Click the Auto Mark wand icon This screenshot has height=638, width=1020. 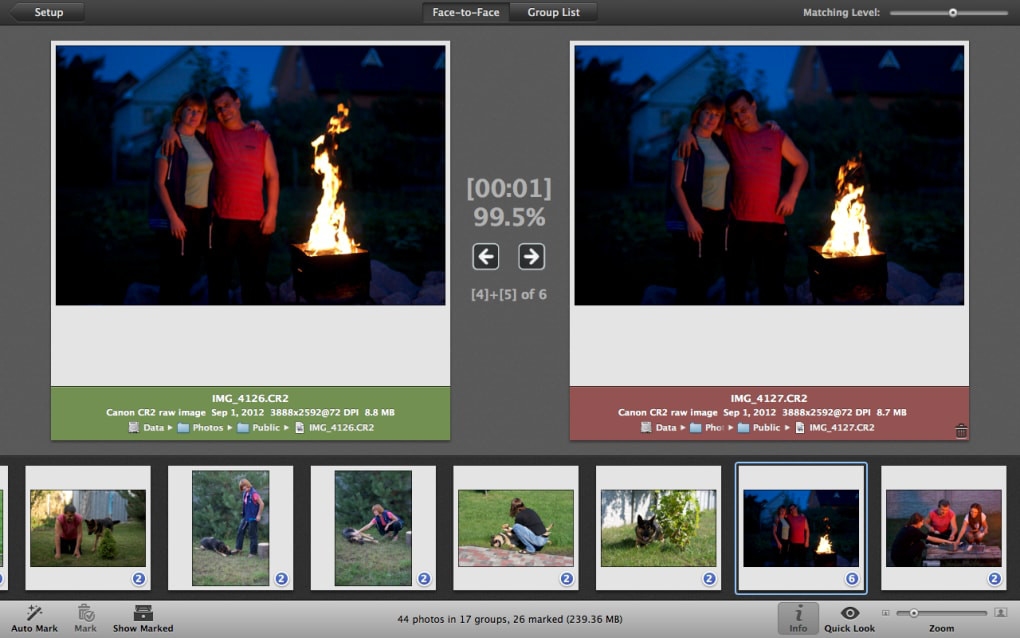(x=34, y=613)
